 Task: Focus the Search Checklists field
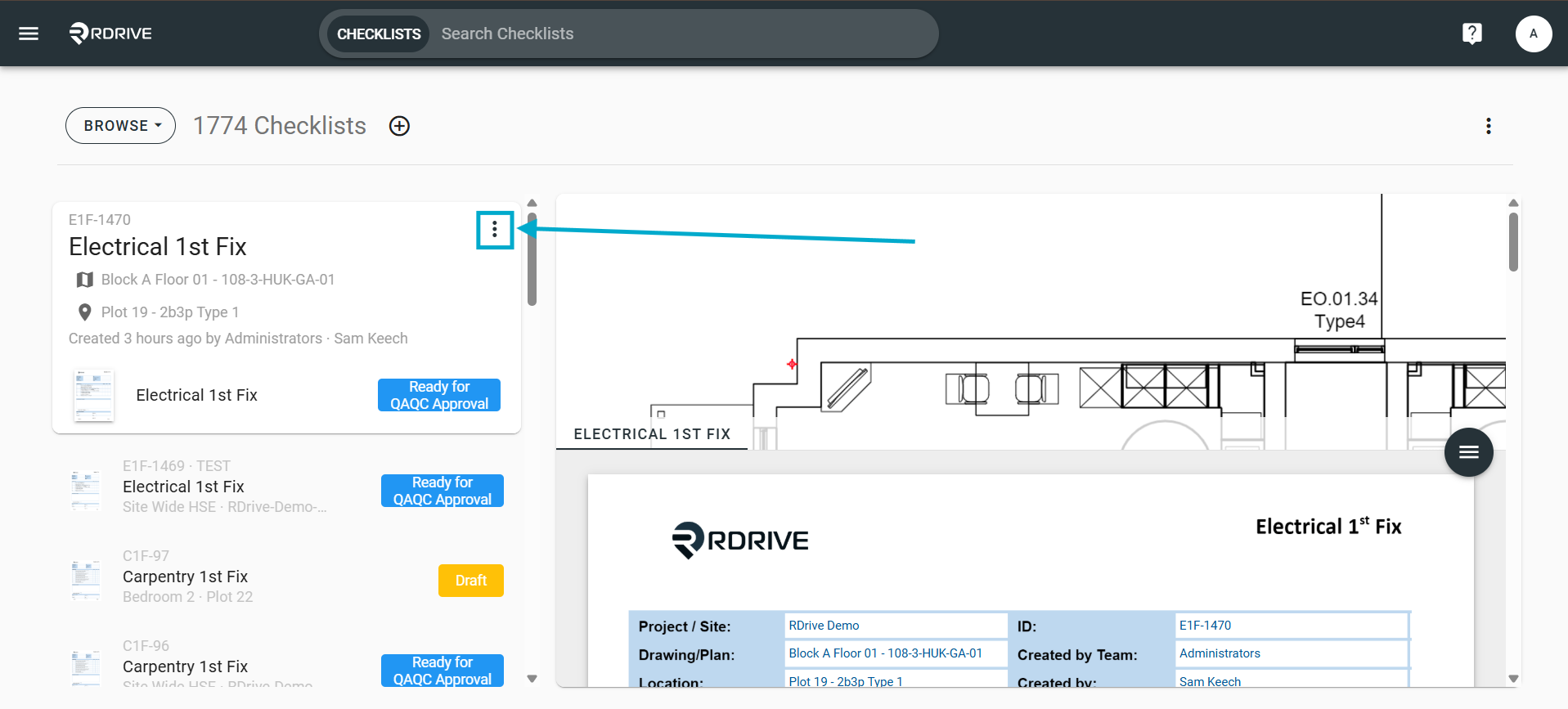[683, 34]
